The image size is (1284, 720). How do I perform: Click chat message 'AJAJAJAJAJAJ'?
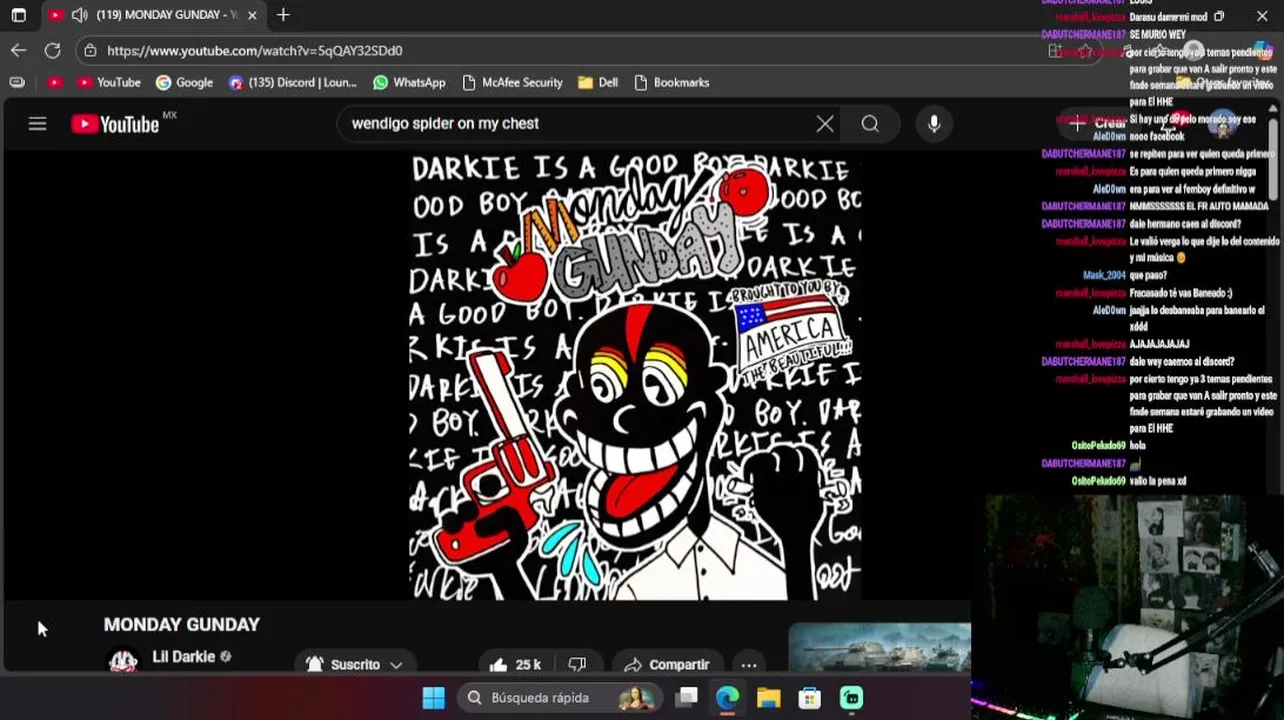(1159, 344)
